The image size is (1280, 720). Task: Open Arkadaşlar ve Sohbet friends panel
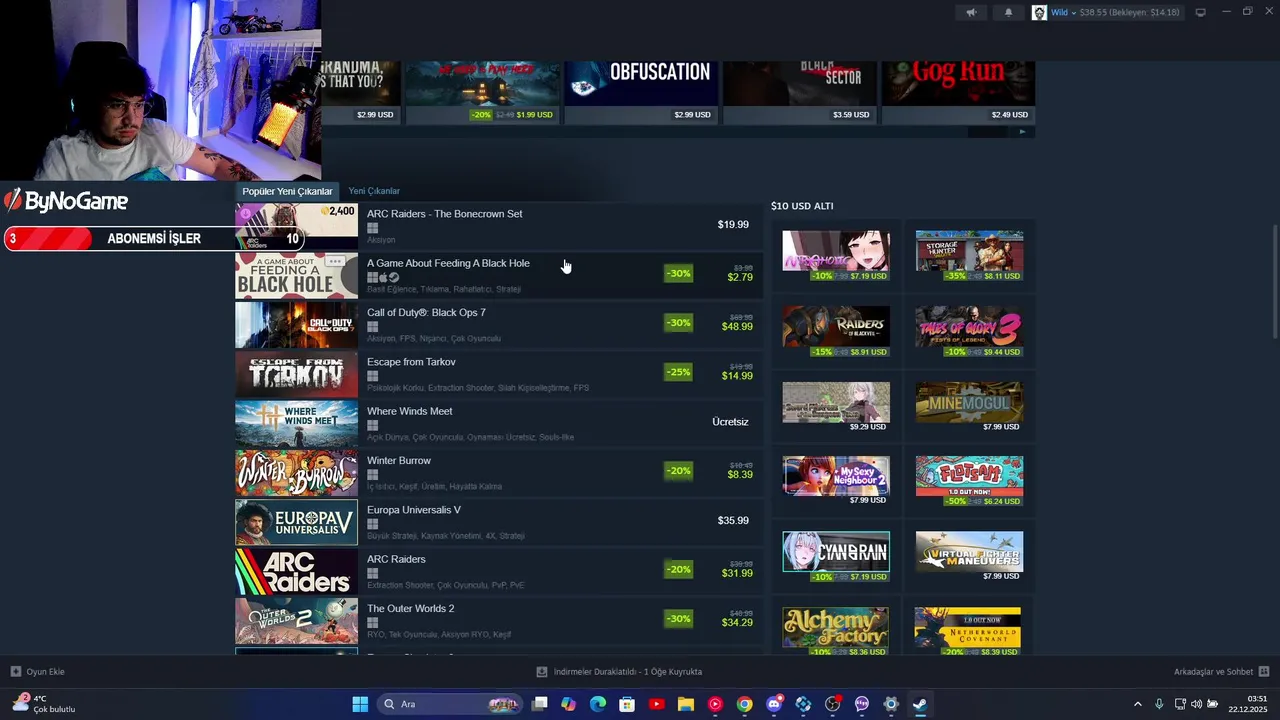click(x=1221, y=672)
